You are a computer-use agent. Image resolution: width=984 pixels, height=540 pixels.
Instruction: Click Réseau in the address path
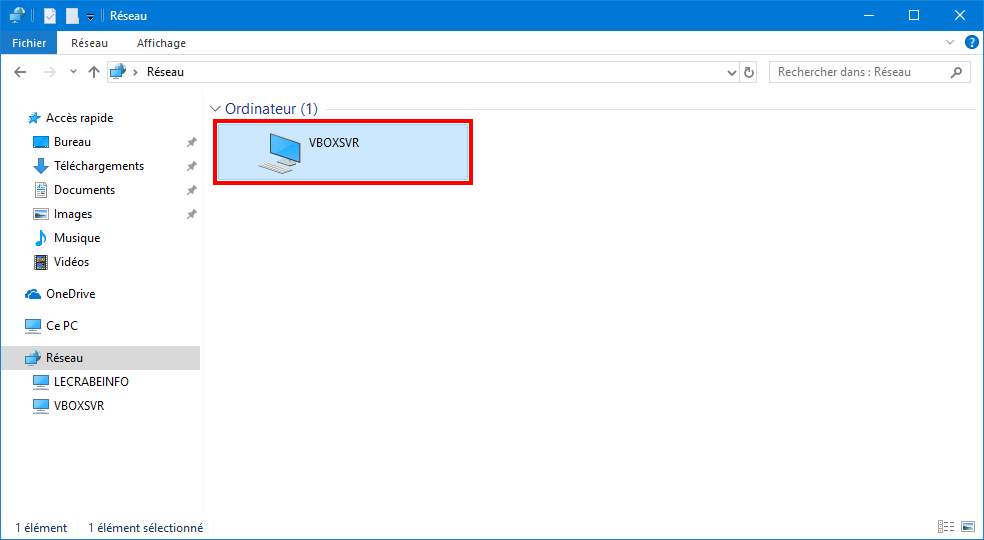tap(165, 72)
